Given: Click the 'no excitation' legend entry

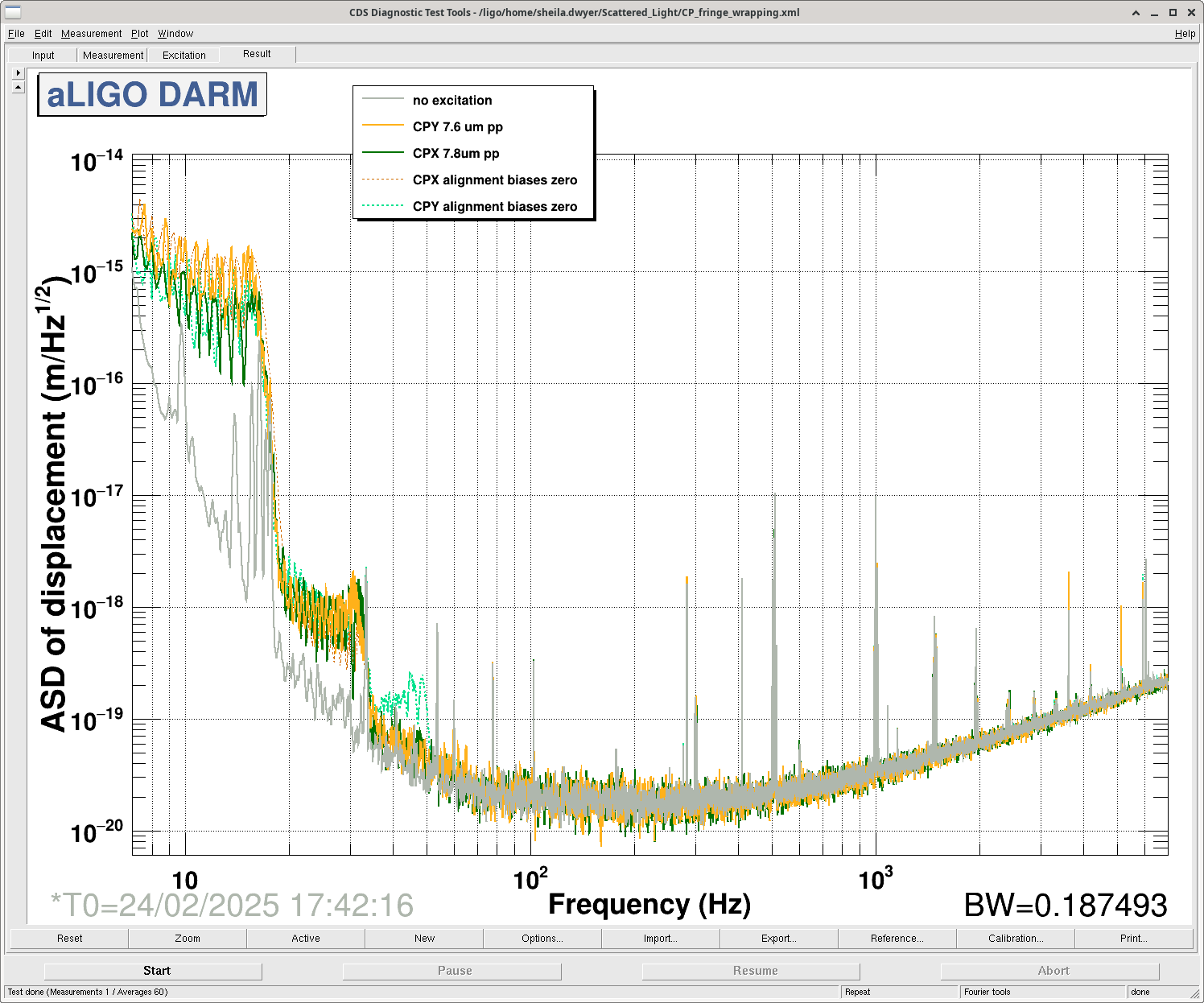Looking at the screenshot, I should (x=452, y=101).
